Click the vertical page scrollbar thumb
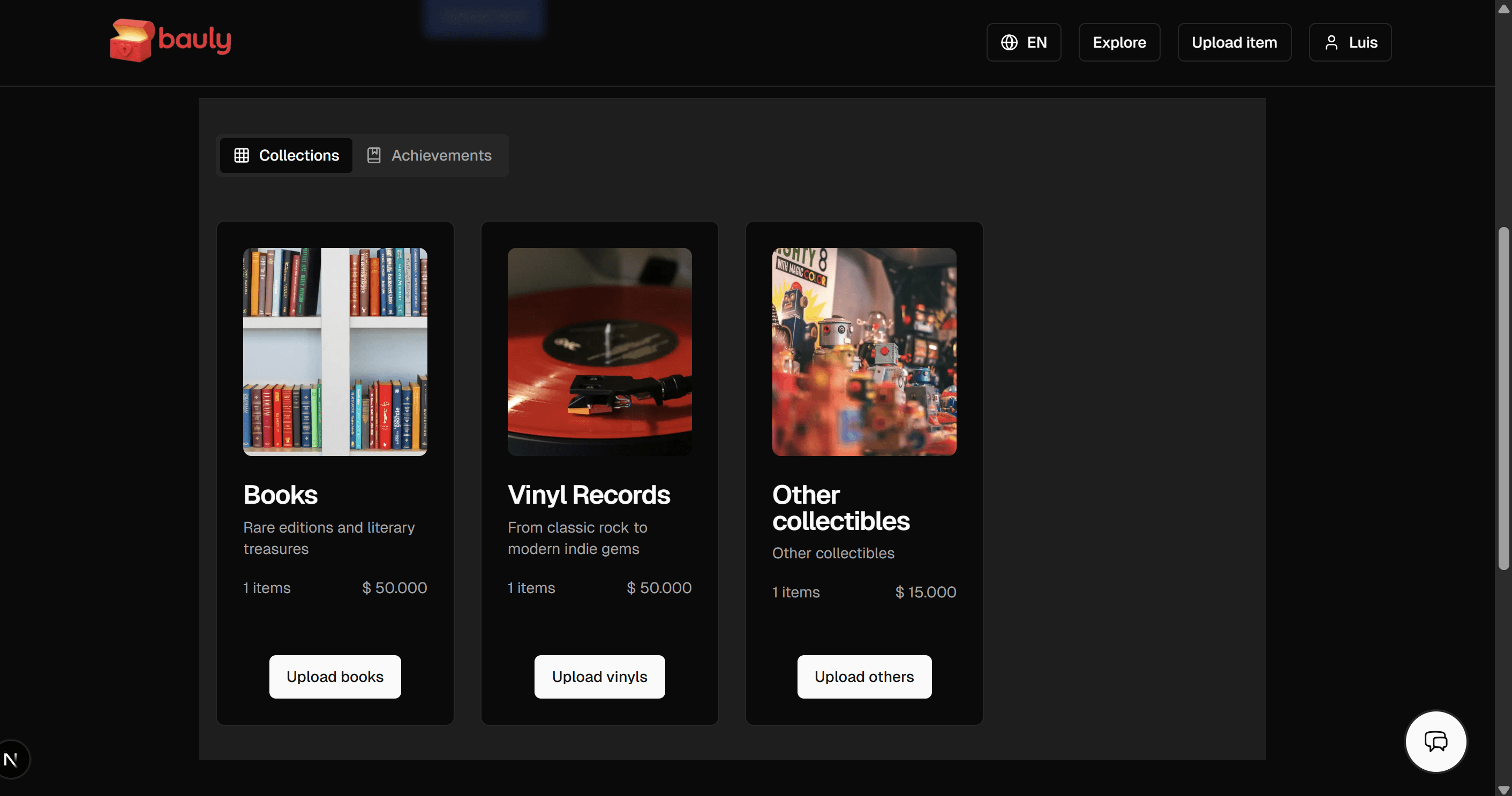Viewport: 1512px width, 796px height. pyautogui.click(x=1503, y=399)
